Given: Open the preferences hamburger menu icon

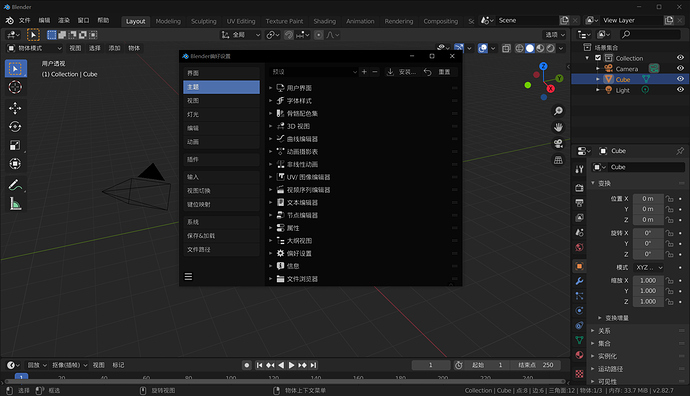Looking at the screenshot, I should pyautogui.click(x=188, y=276).
